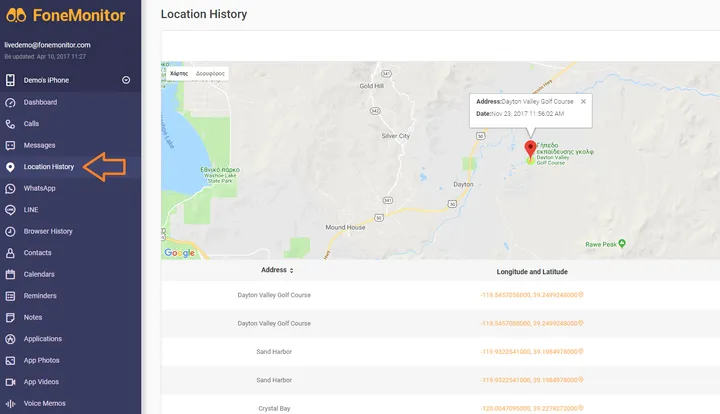Open first Sand Harbor coordinates link
The height and width of the screenshot is (414, 720).
531,352
